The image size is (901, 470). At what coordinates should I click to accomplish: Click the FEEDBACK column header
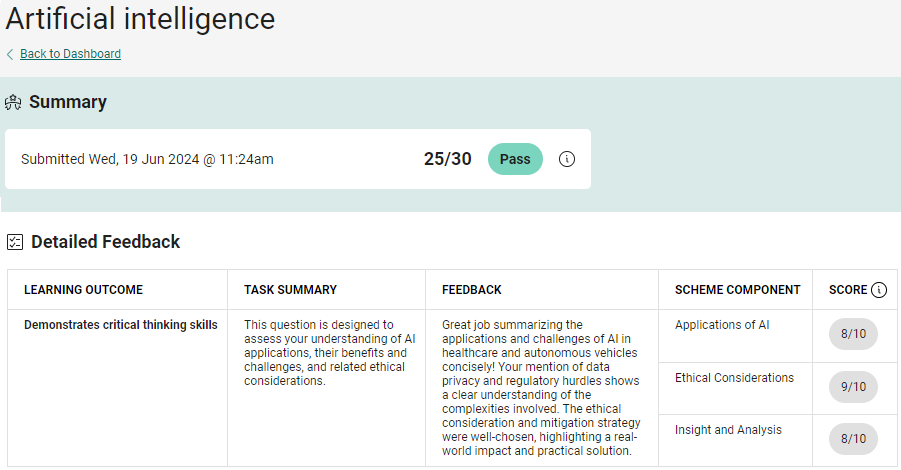(x=472, y=290)
